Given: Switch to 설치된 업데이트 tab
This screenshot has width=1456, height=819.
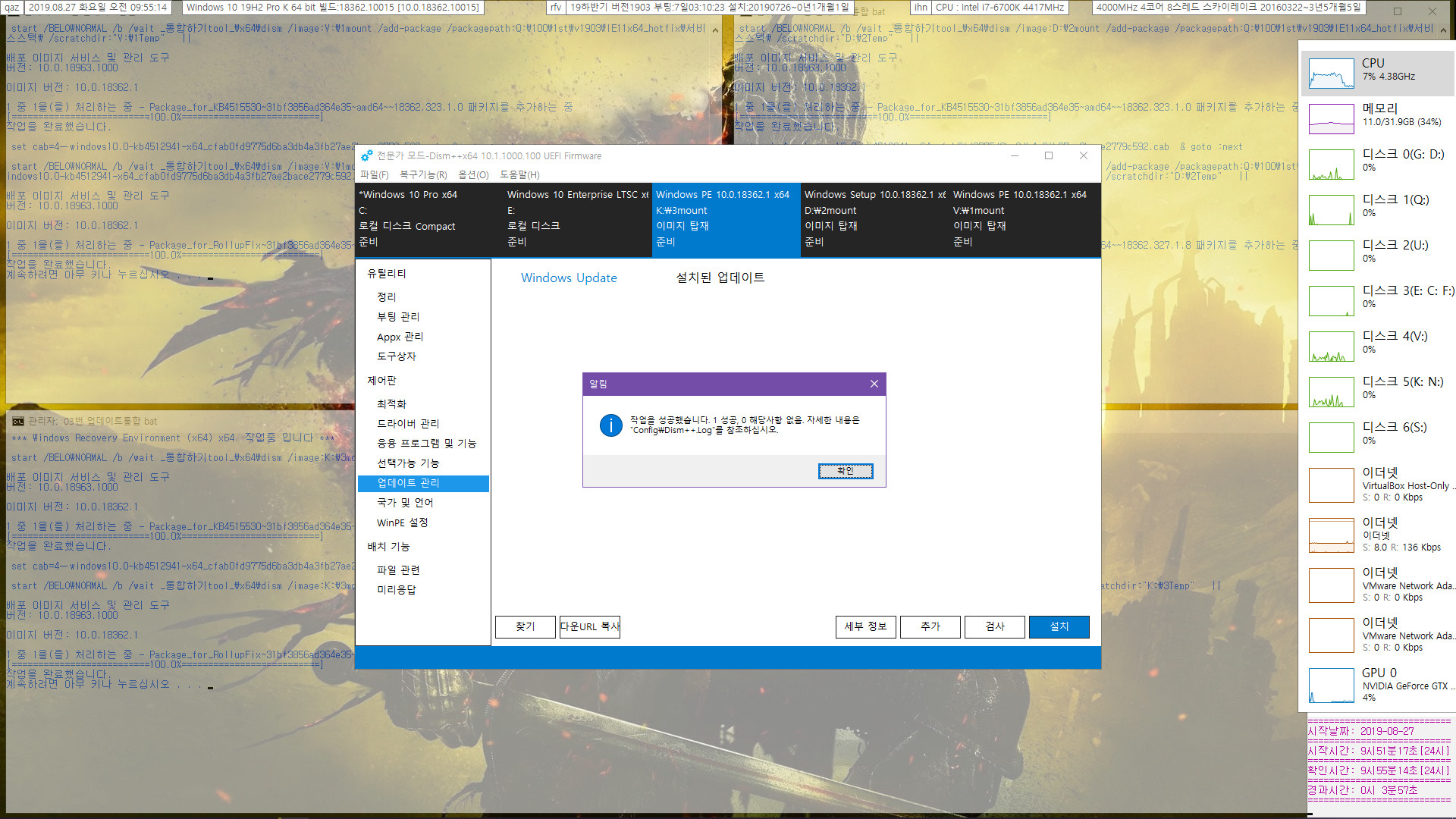Looking at the screenshot, I should pyautogui.click(x=720, y=278).
